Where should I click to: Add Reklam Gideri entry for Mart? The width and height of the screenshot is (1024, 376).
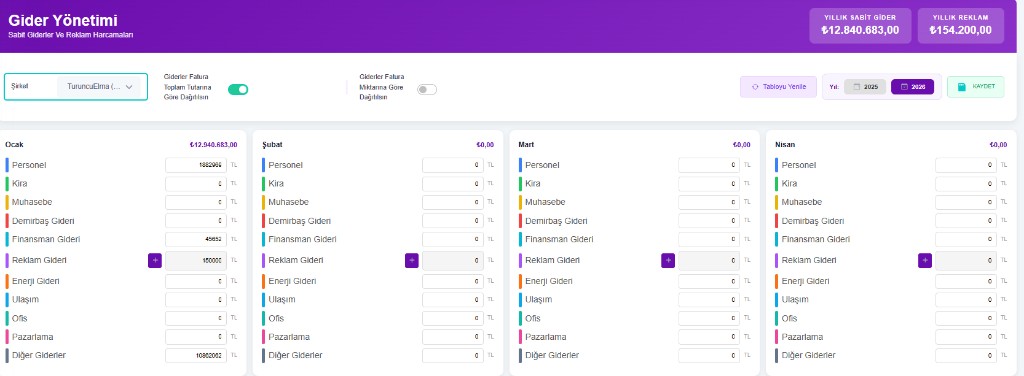[667, 260]
